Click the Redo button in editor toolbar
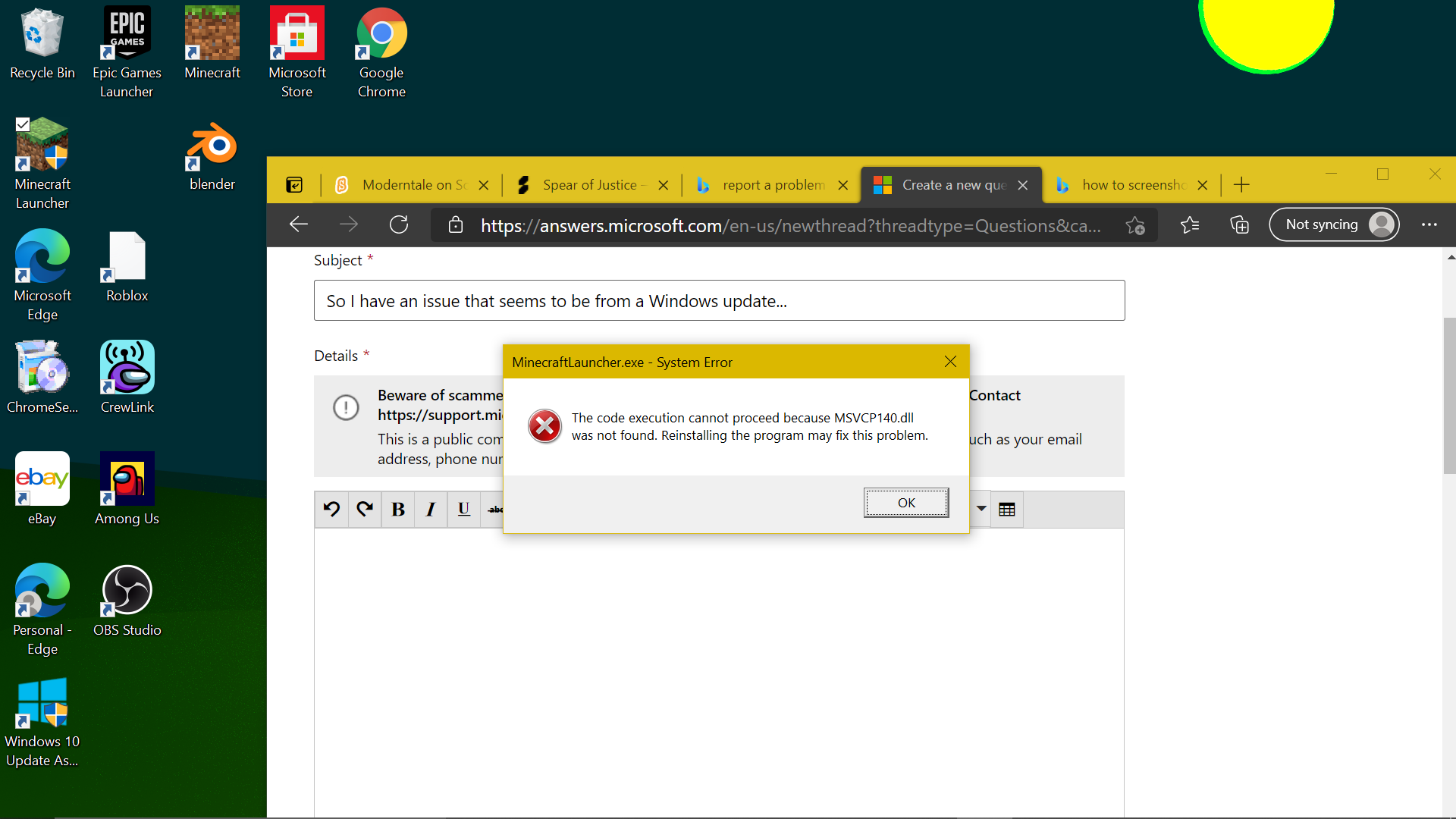Viewport: 1456px width, 819px height. tap(365, 510)
